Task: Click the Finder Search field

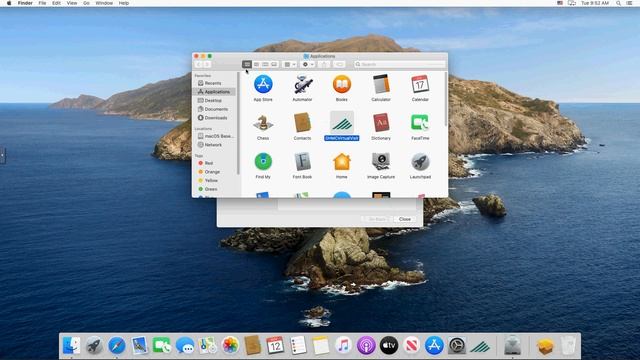Action: tap(400, 64)
